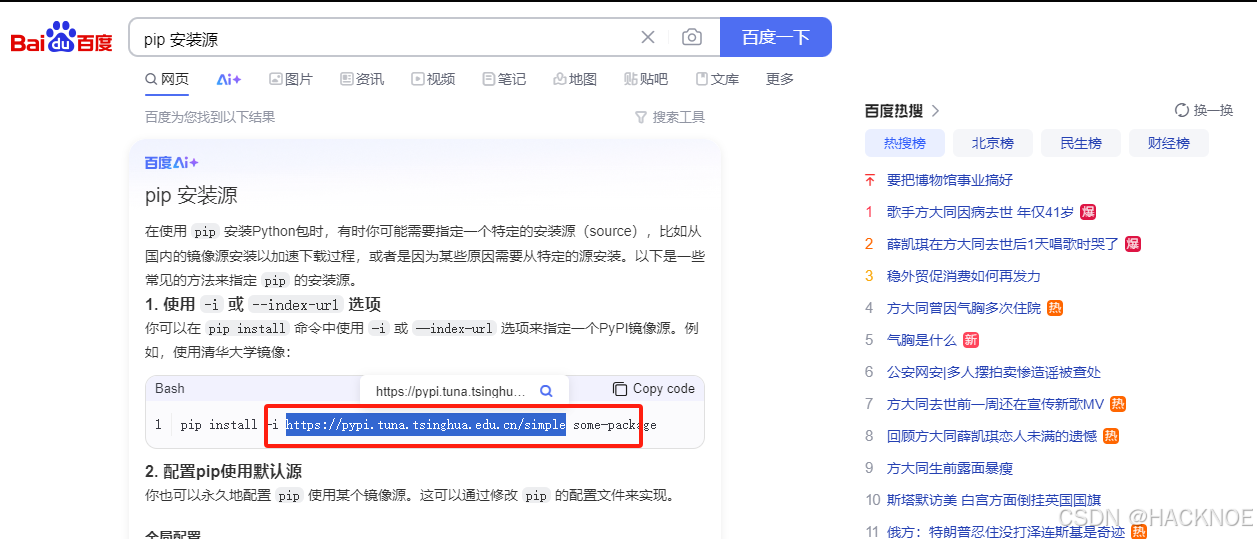This screenshot has width=1257, height=539.
Task: Open 气胸是什么 hot search
Action: pyautogui.click(x=922, y=340)
